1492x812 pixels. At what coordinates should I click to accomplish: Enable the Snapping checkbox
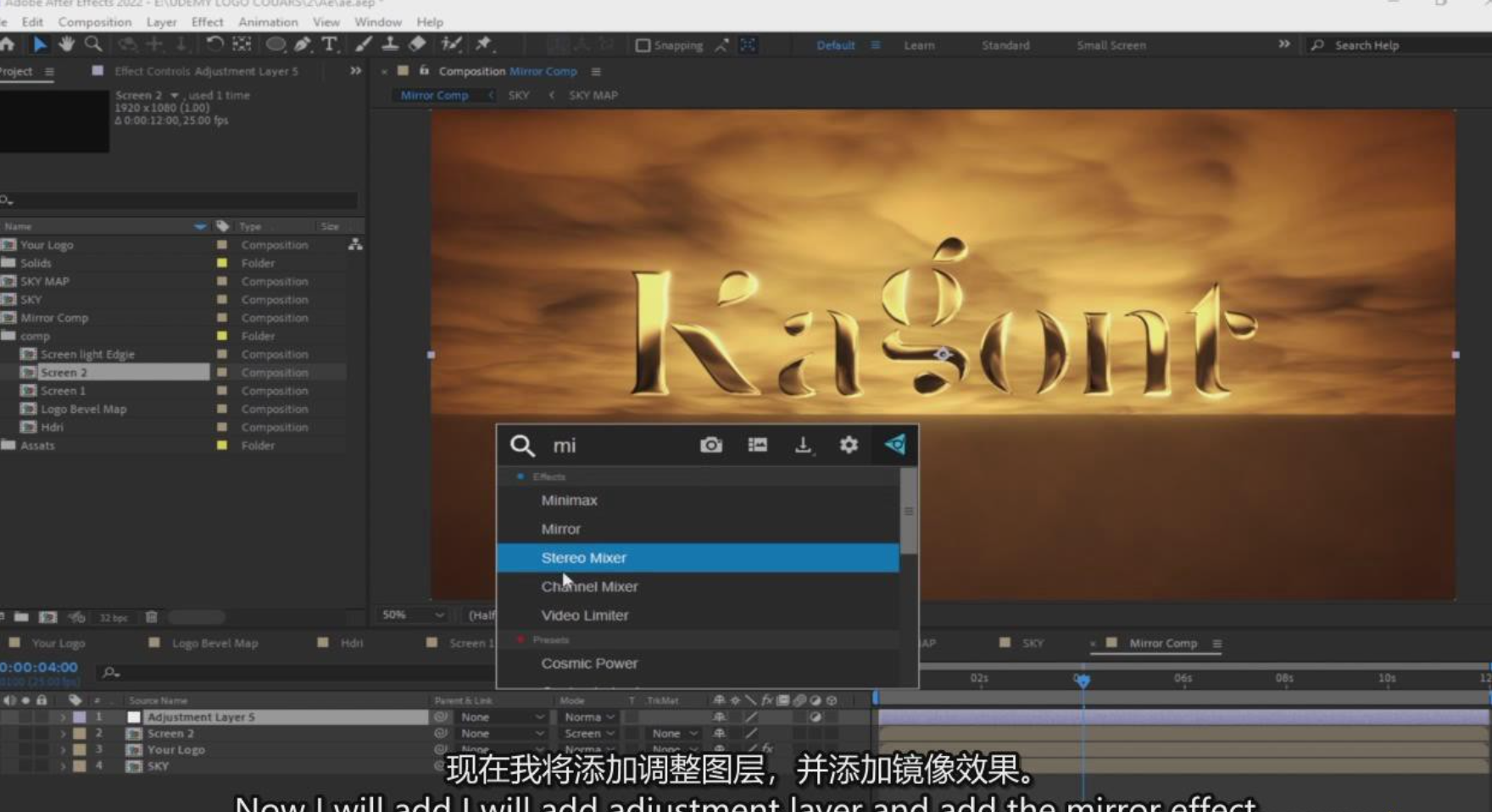643,46
